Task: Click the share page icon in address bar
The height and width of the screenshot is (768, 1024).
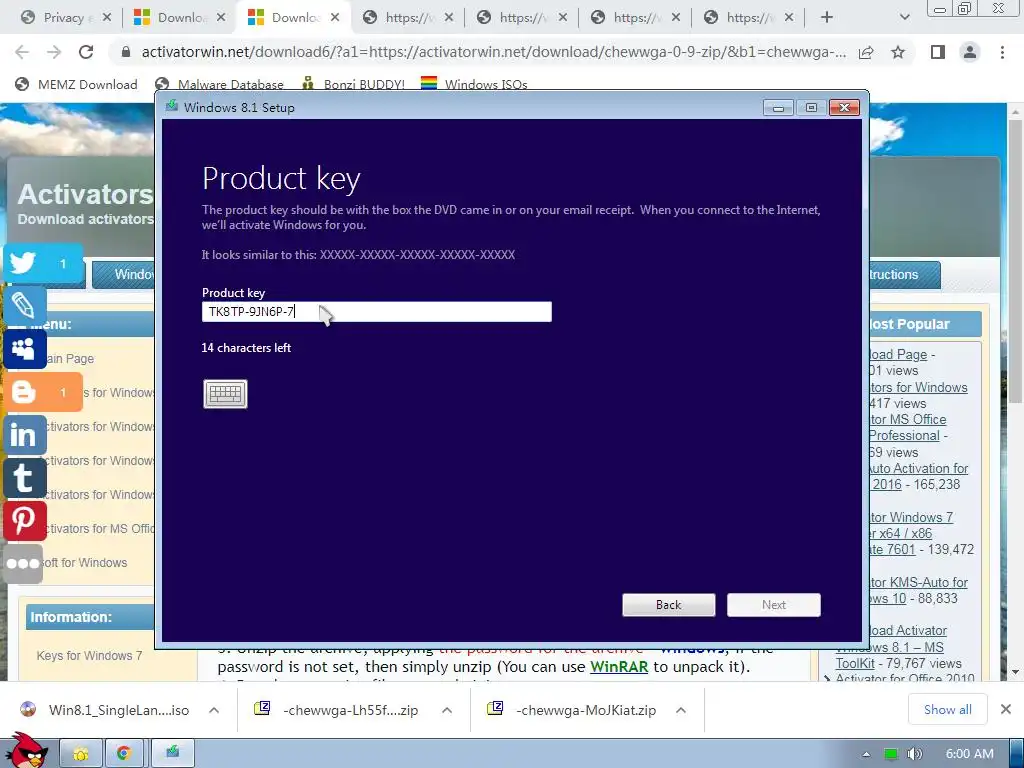Action: pos(866,52)
